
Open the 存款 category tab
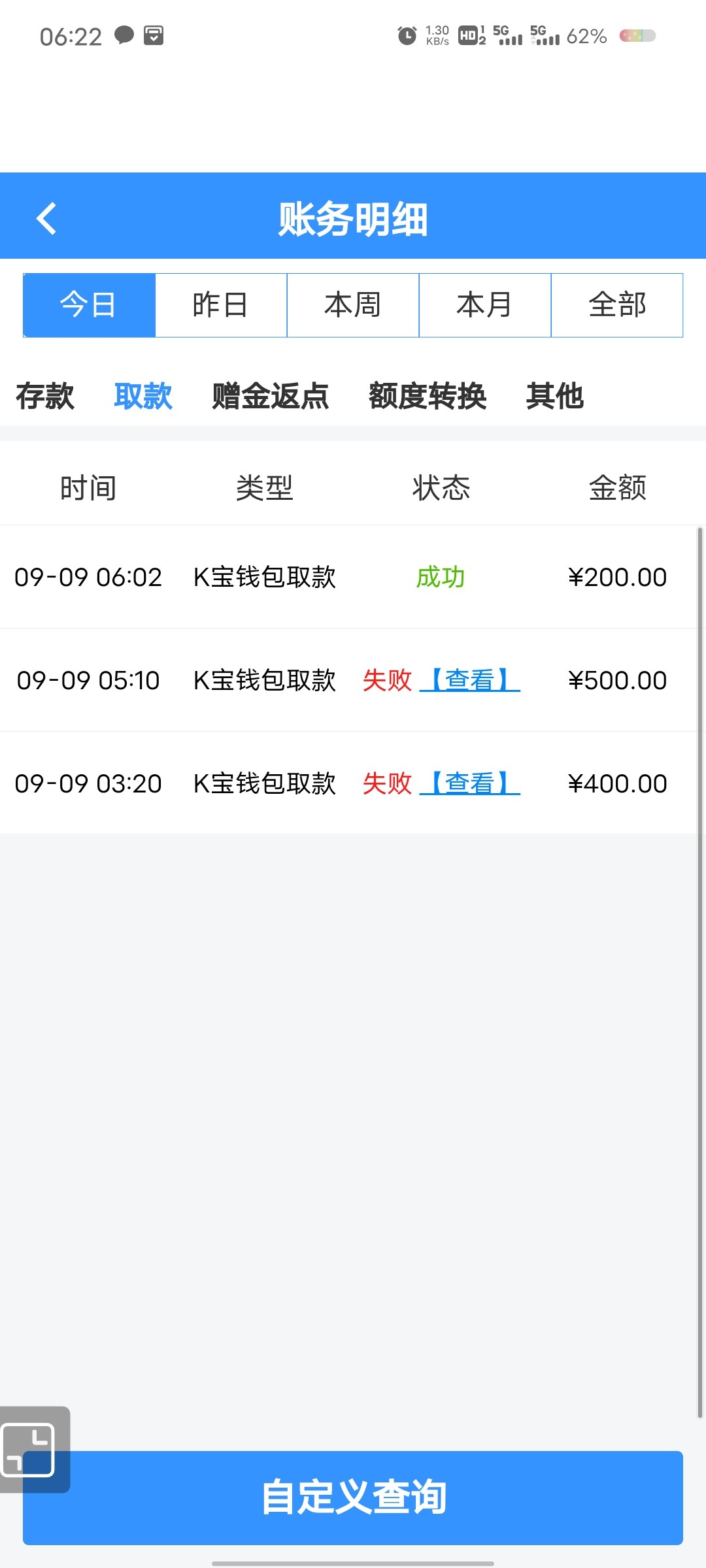[45, 396]
